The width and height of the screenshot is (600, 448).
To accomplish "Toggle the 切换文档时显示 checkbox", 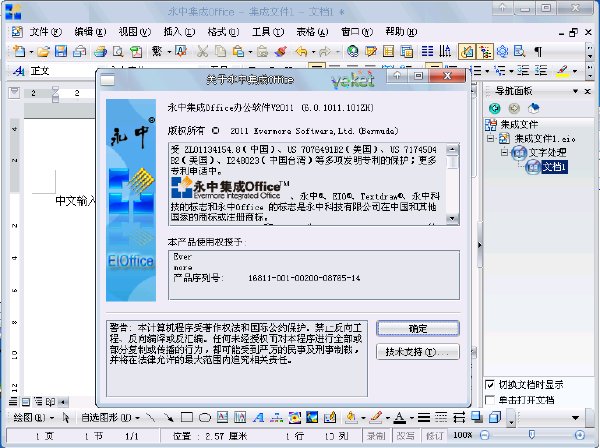I will click(x=489, y=384).
